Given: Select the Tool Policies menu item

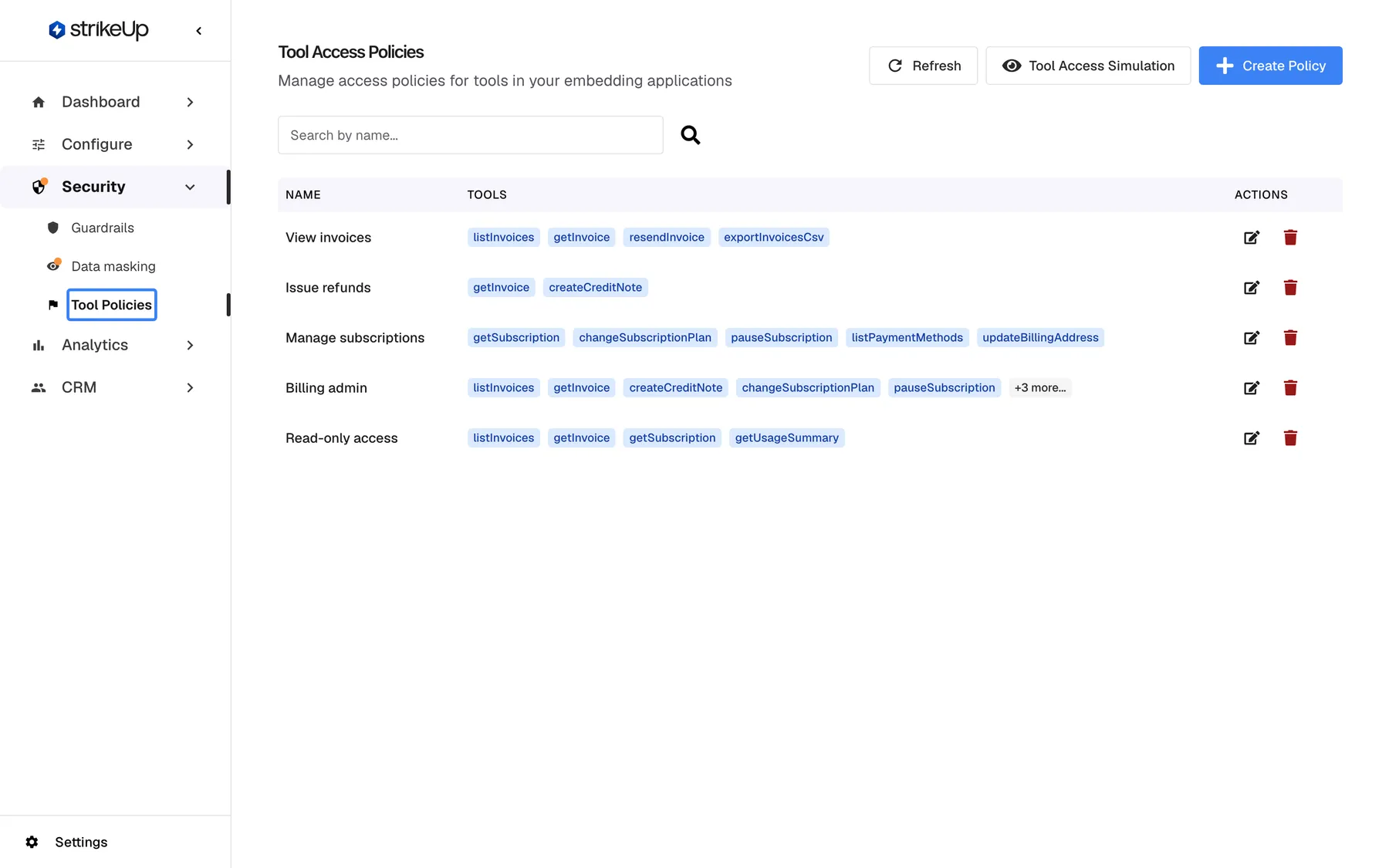Looking at the screenshot, I should click(x=112, y=305).
